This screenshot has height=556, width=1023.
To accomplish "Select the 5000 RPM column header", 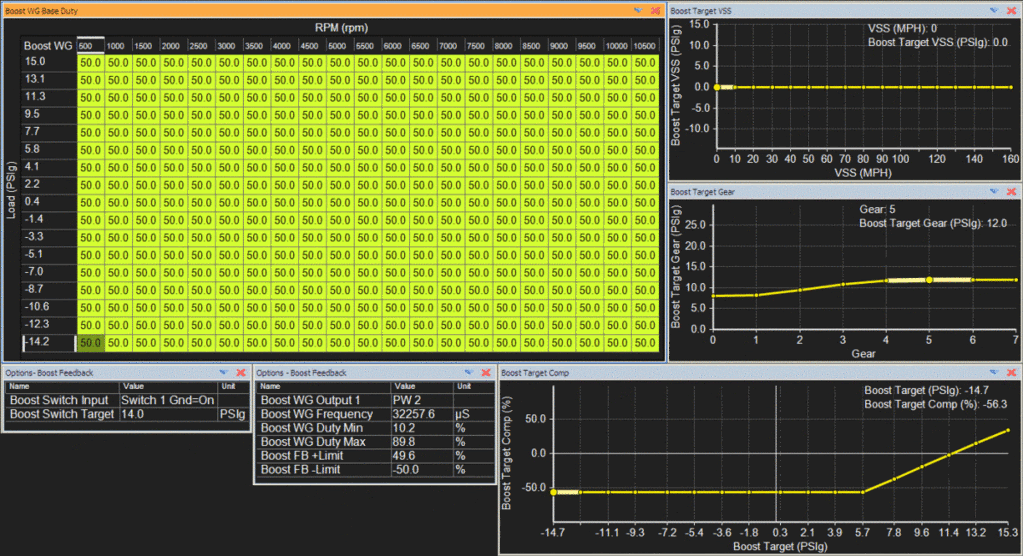I will click(x=340, y=46).
